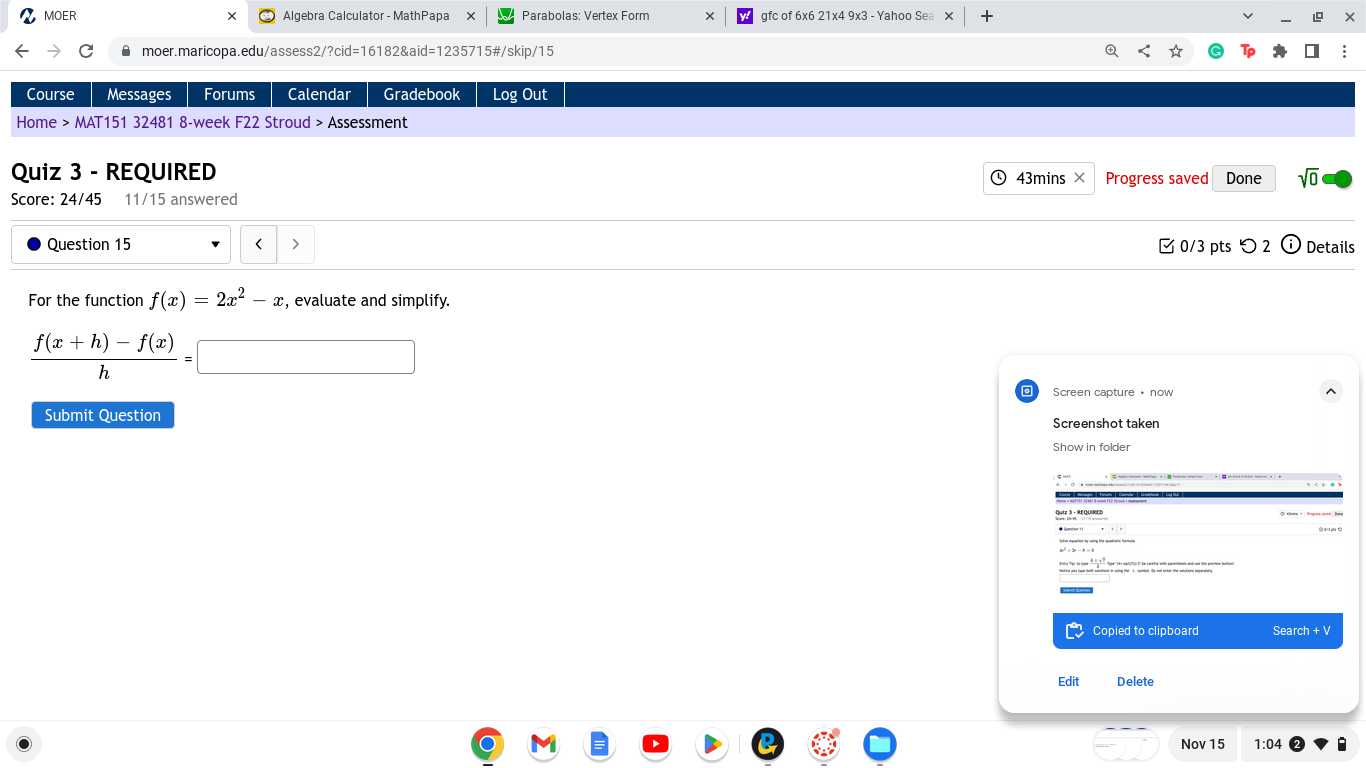
Task: Open the Grammarly extension icon
Action: coord(1216,51)
